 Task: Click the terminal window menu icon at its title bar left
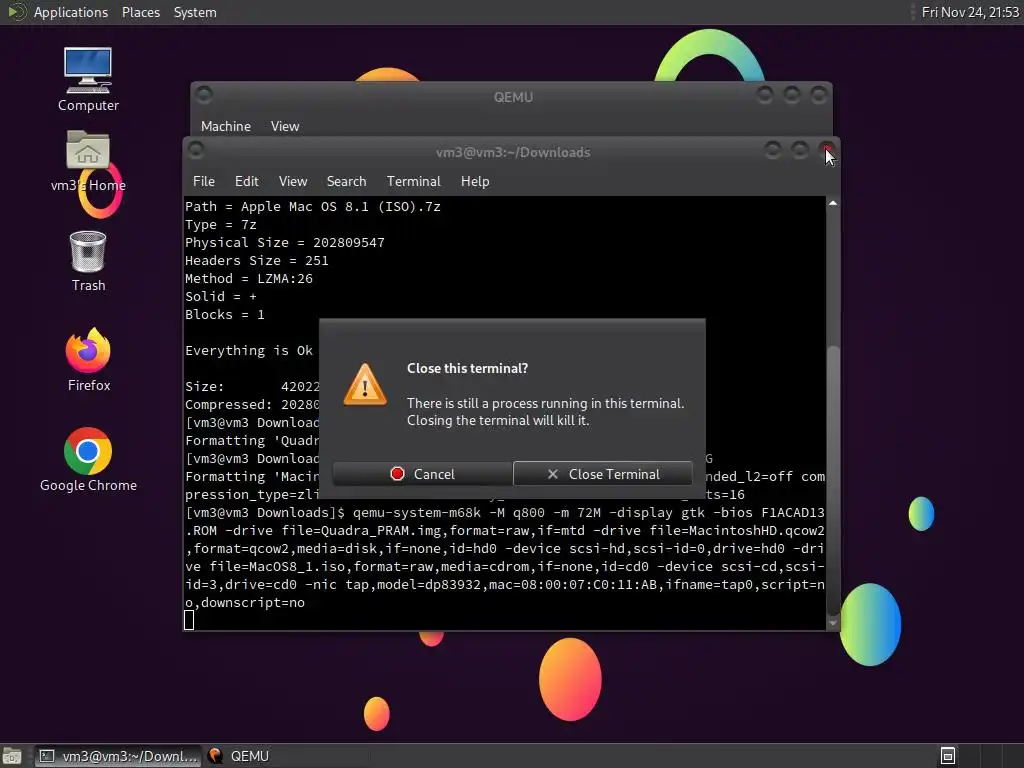pos(196,151)
